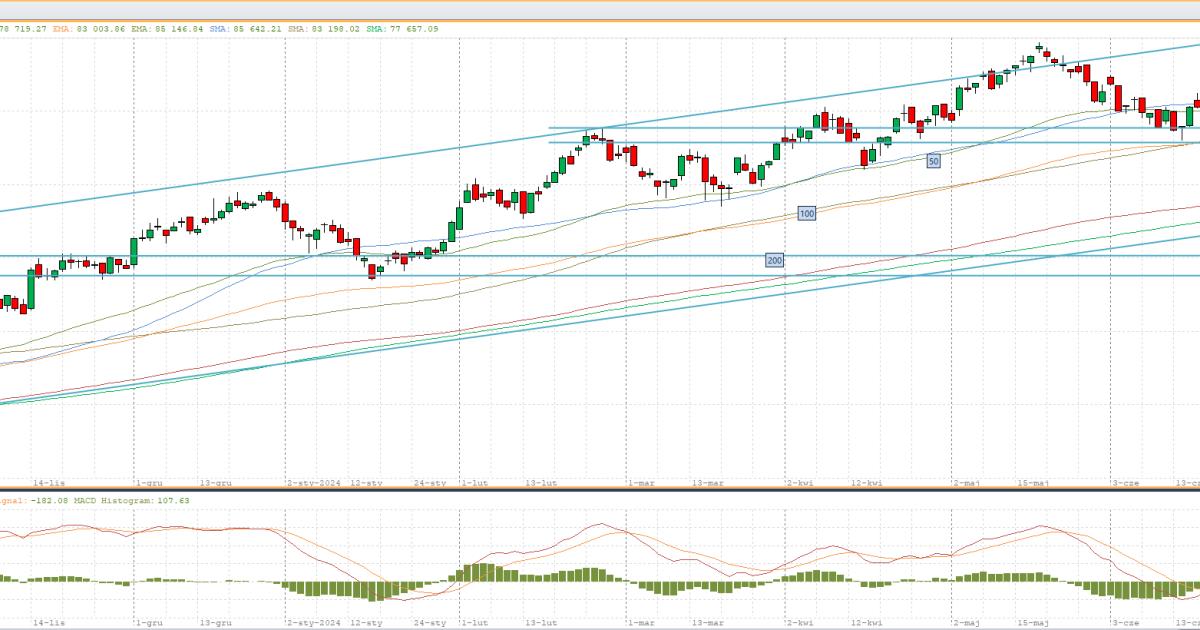Click the 2-sty-2024 date on price axis
1200x630 pixels.
(x=315, y=483)
